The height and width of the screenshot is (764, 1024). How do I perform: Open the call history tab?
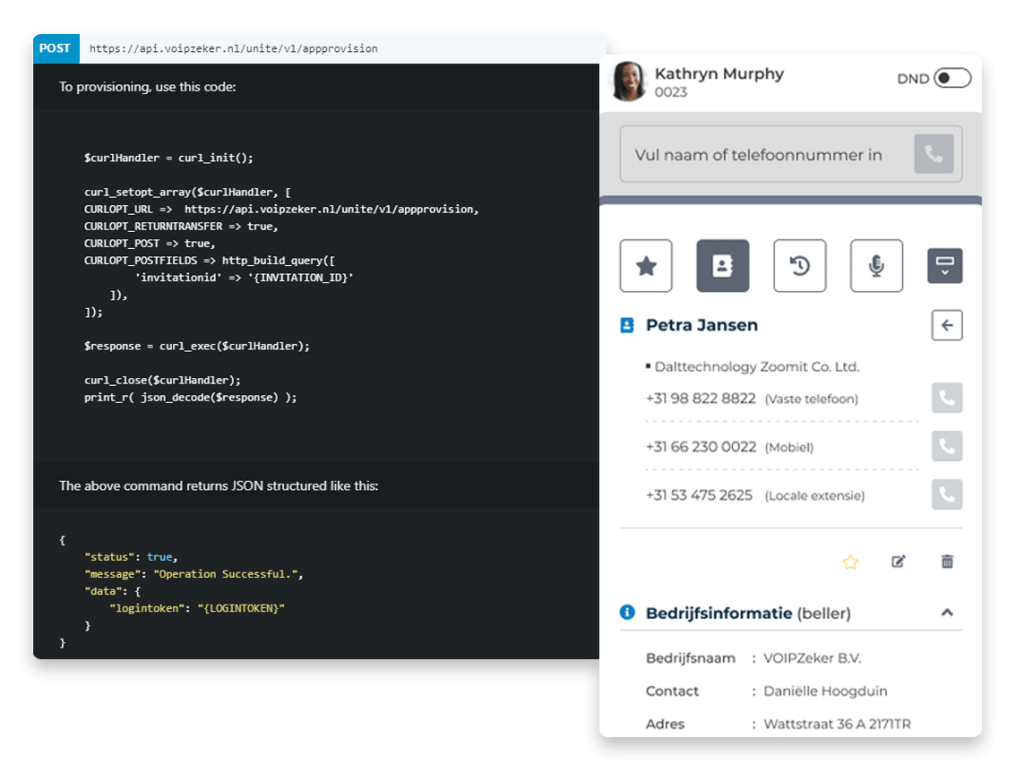[x=799, y=266]
